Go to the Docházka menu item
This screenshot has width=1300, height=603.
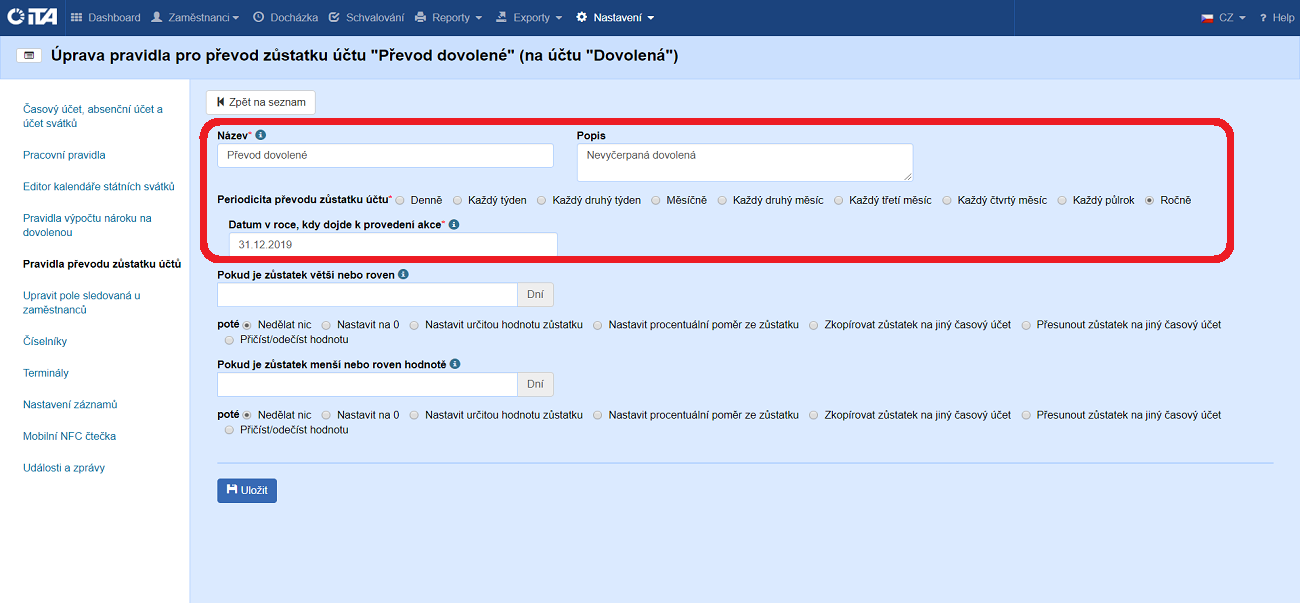tap(286, 18)
